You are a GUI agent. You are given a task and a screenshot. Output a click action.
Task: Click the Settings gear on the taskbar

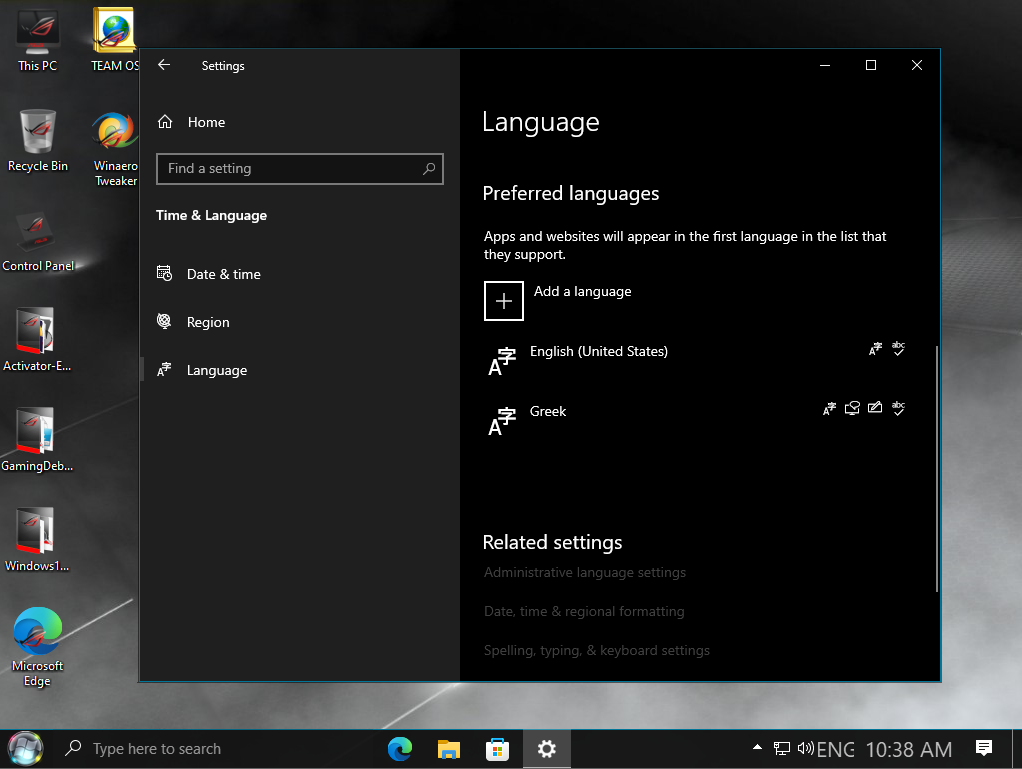click(x=546, y=749)
